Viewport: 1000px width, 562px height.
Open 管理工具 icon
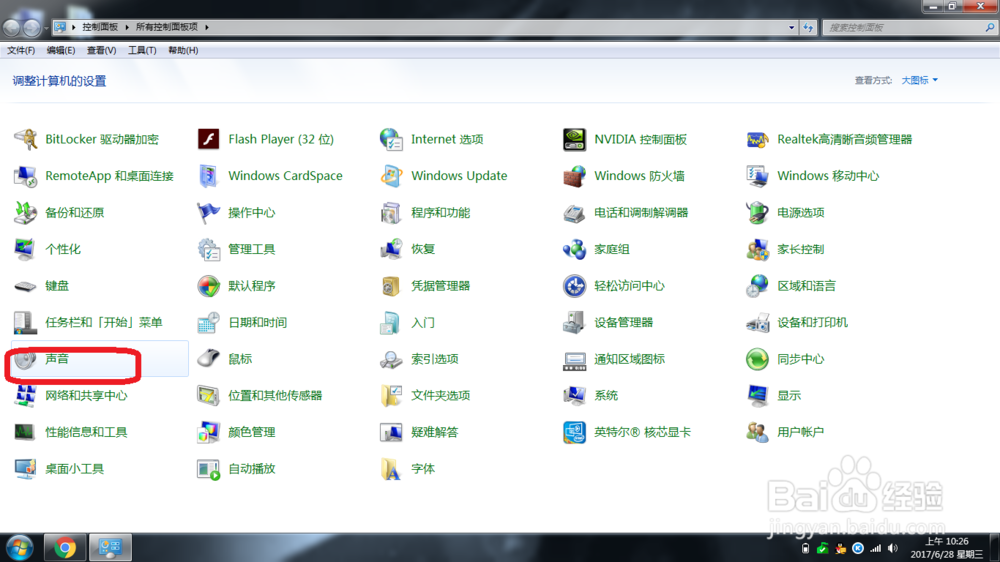pyautogui.click(x=209, y=249)
